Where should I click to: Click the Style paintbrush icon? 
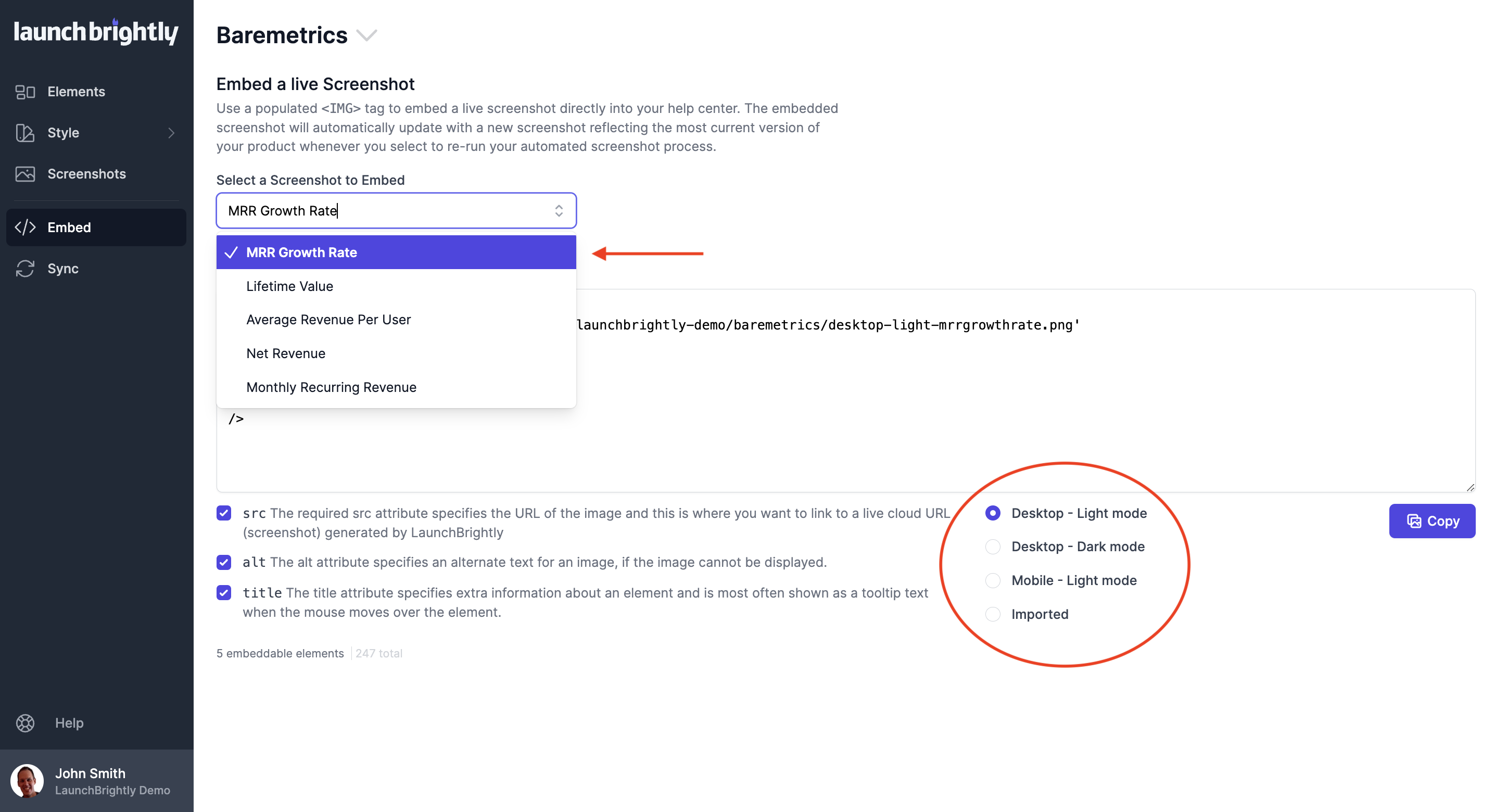(x=24, y=133)
